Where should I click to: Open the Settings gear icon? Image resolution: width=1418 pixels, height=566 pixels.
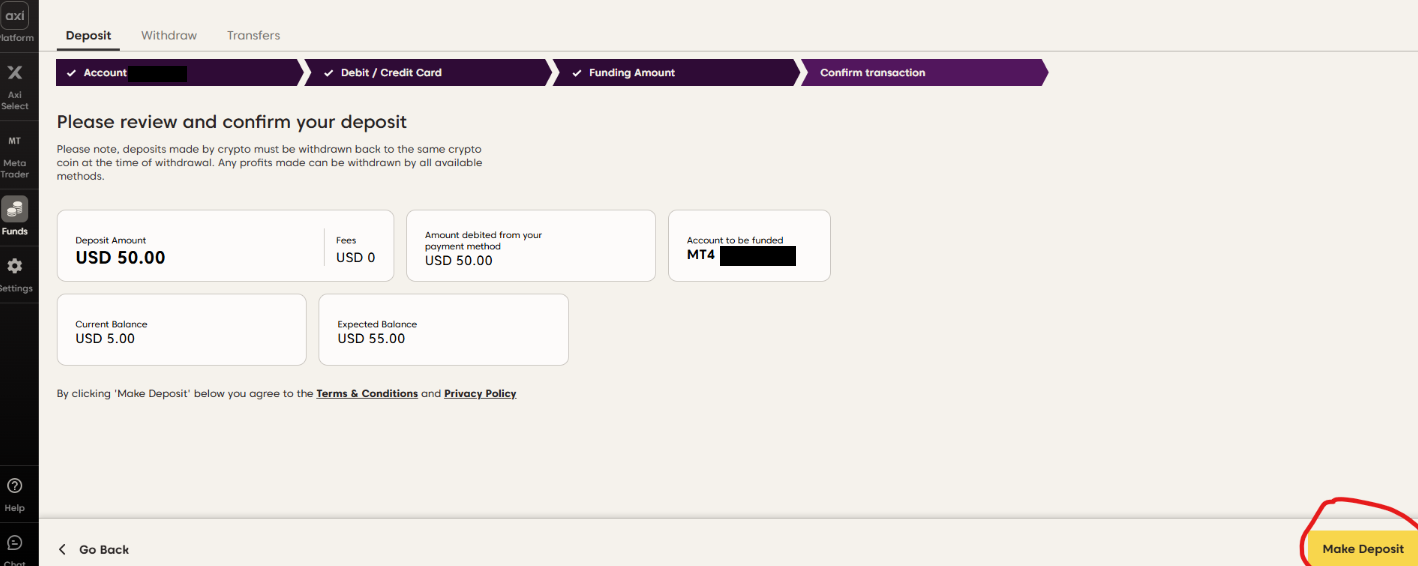pyautogui.click(x=15, y=266)
